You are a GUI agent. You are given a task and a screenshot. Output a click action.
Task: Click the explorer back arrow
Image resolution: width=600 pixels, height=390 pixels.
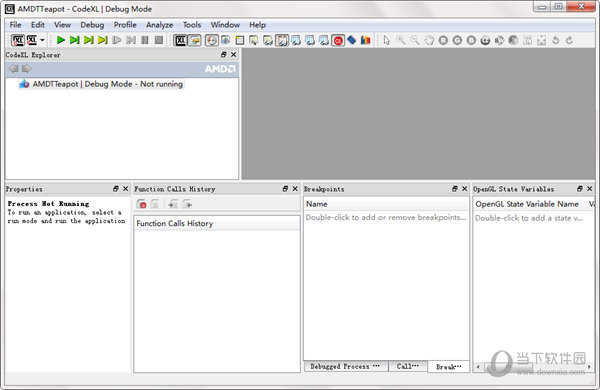point(14,69)
